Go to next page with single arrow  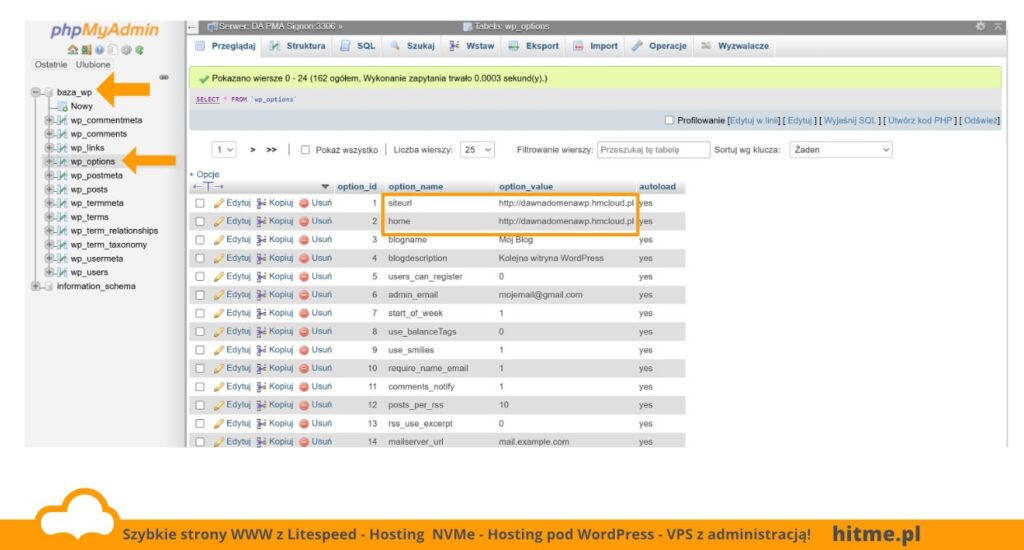(253, 150)
